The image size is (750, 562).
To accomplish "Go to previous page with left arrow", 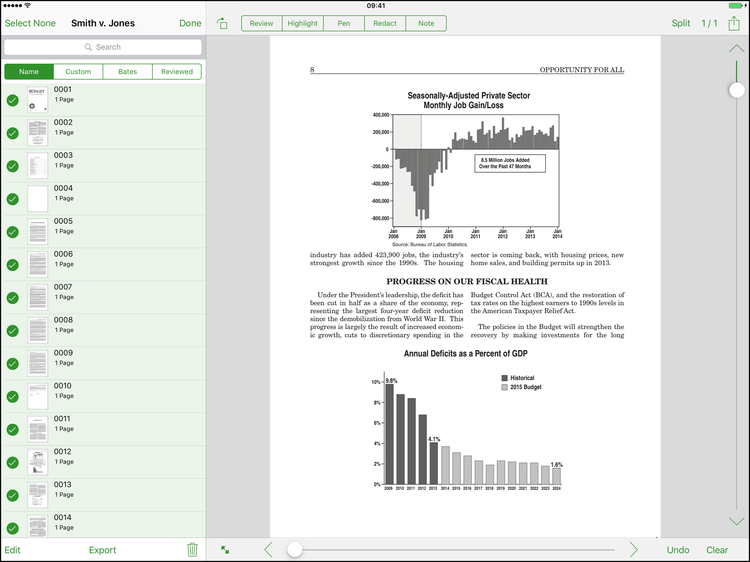I will click(x=268, y=549).
